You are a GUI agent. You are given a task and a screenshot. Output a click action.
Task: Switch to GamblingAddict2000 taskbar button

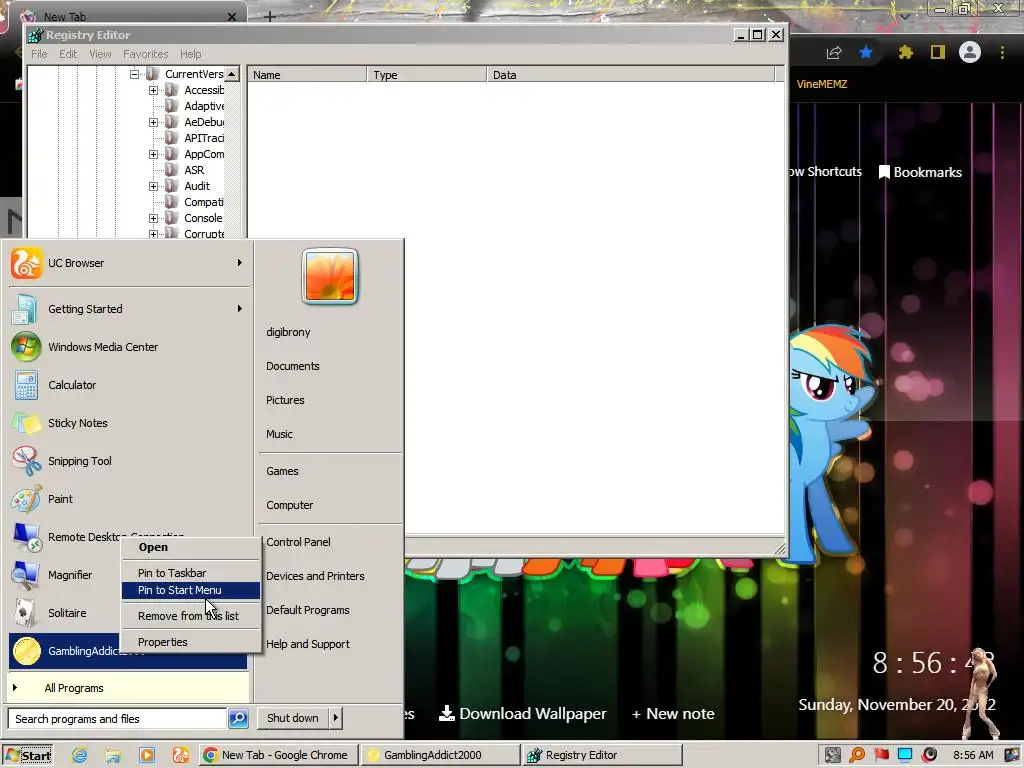tap(440, 755)
